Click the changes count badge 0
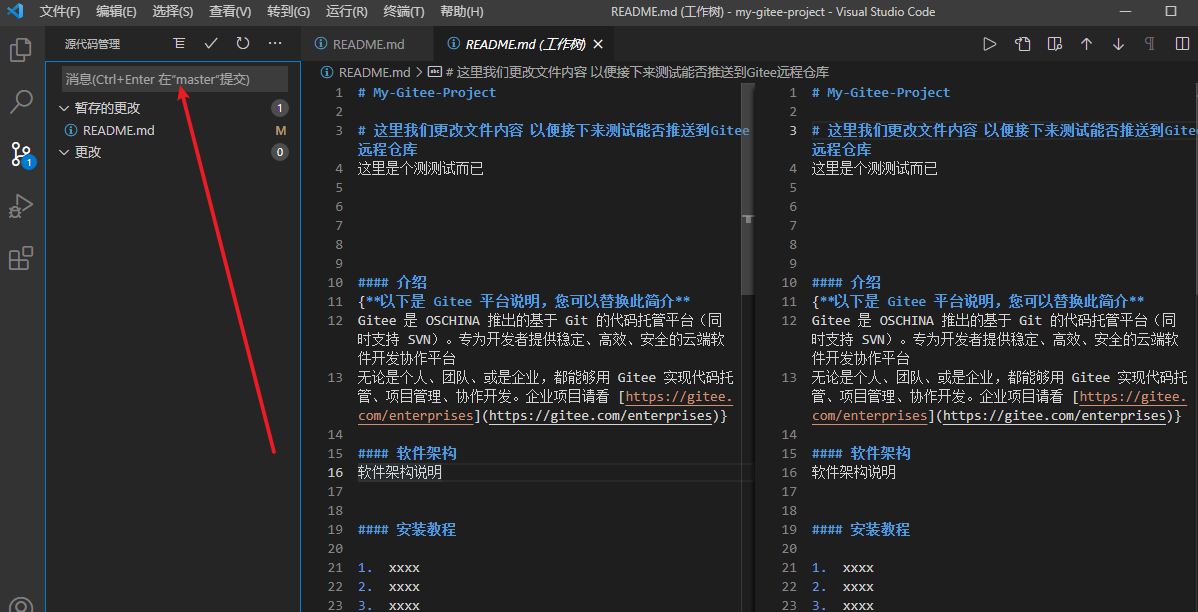 (x=280, y=152)
